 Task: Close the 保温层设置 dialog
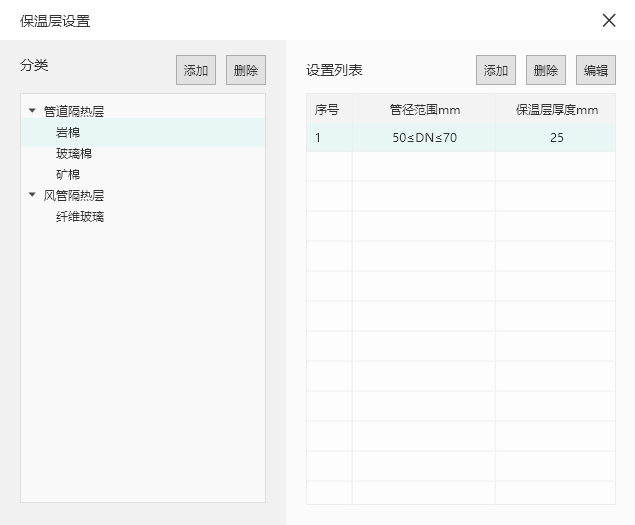click(609, 20)
